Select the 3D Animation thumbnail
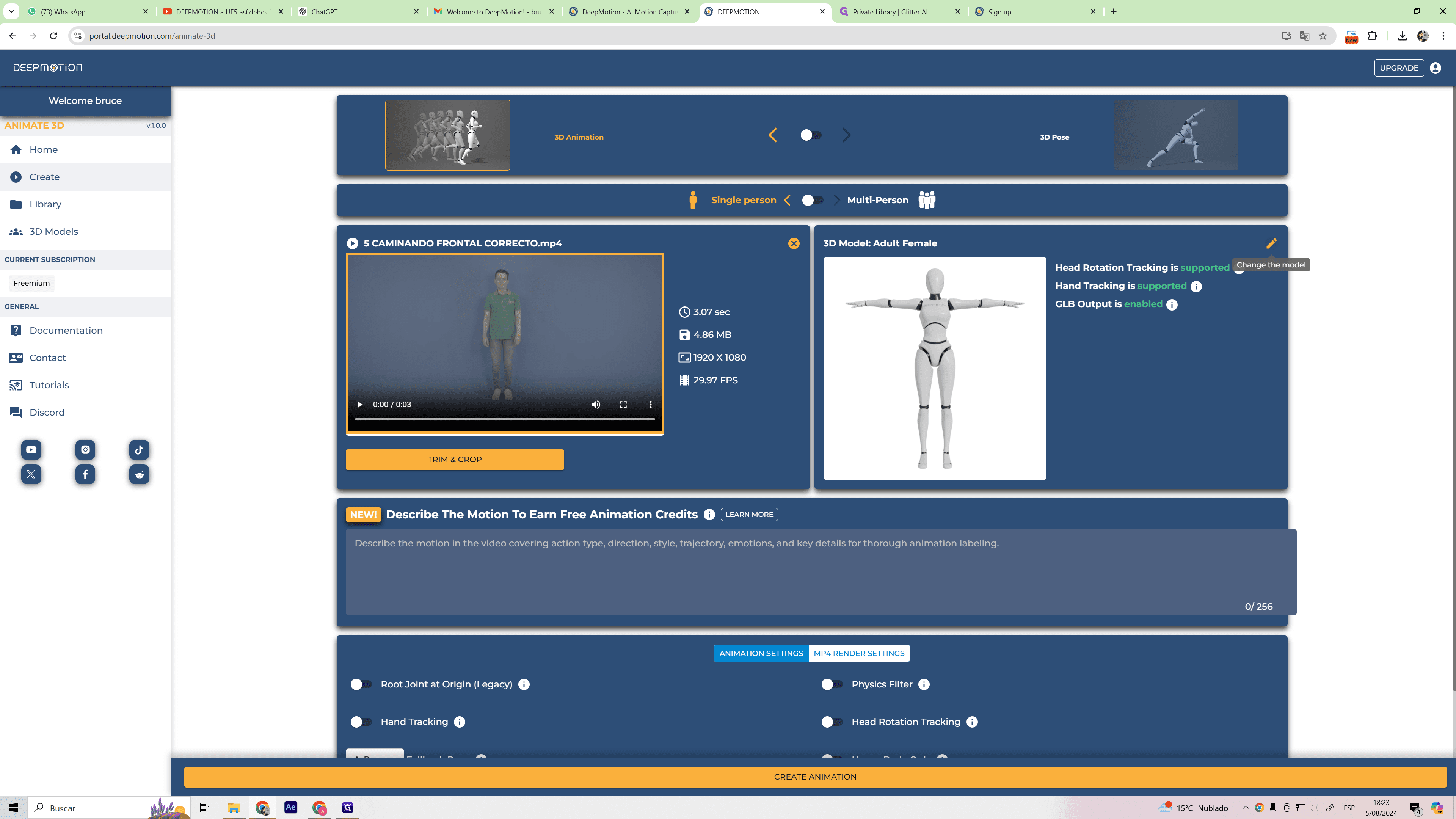 [448, 135]
